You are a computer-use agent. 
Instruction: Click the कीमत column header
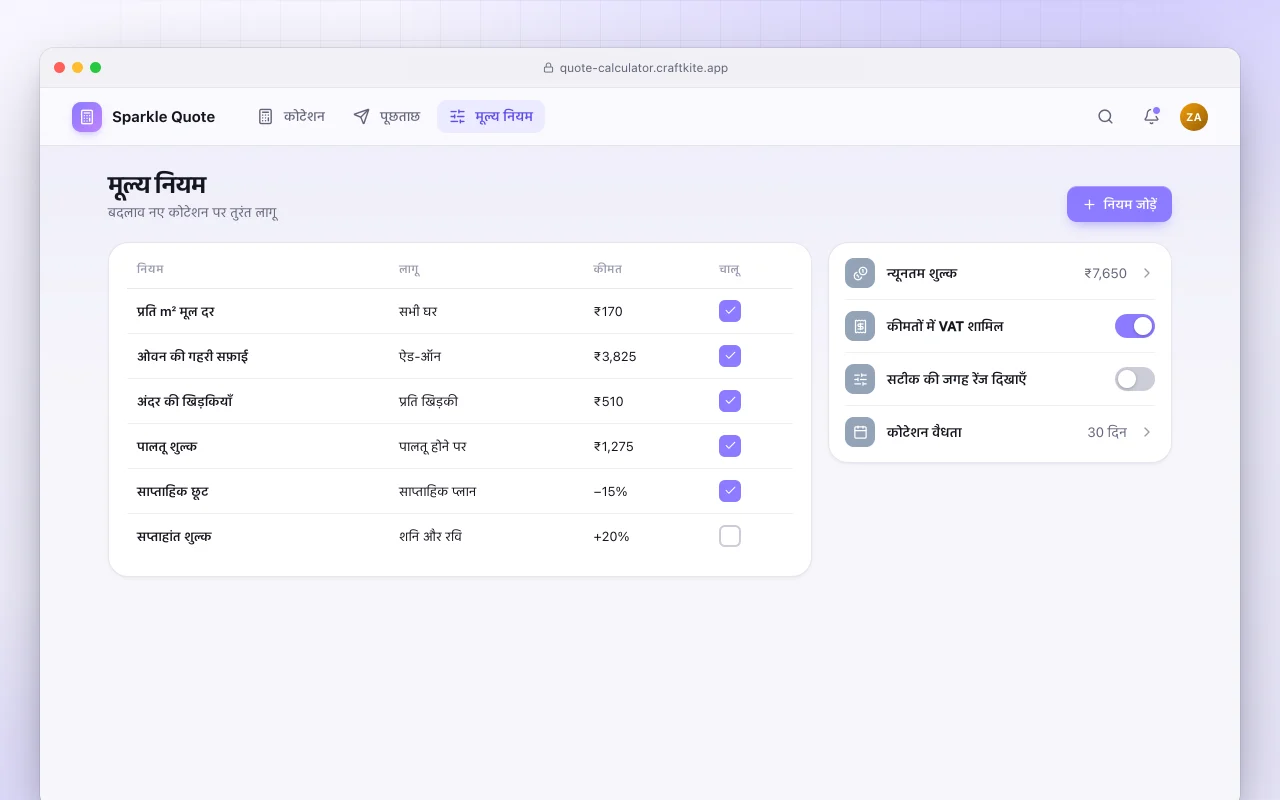[x=607, y=269]
